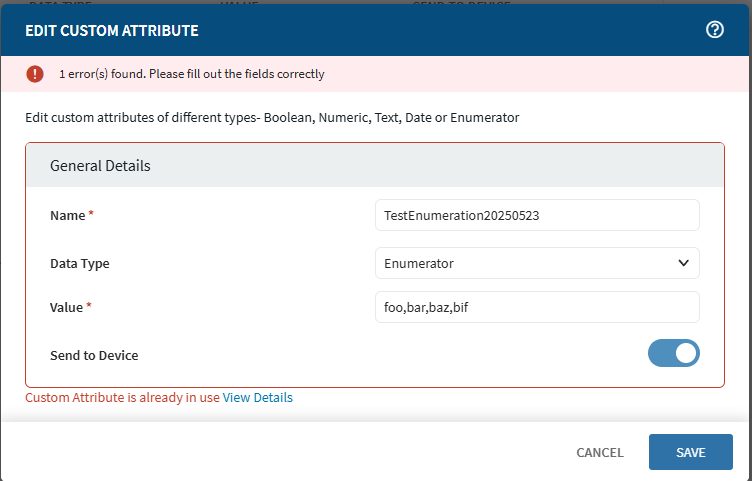Viewport: 752px width, 481px height.
Task: Click the description text about attribute types
Action: [x=272, y=117]
